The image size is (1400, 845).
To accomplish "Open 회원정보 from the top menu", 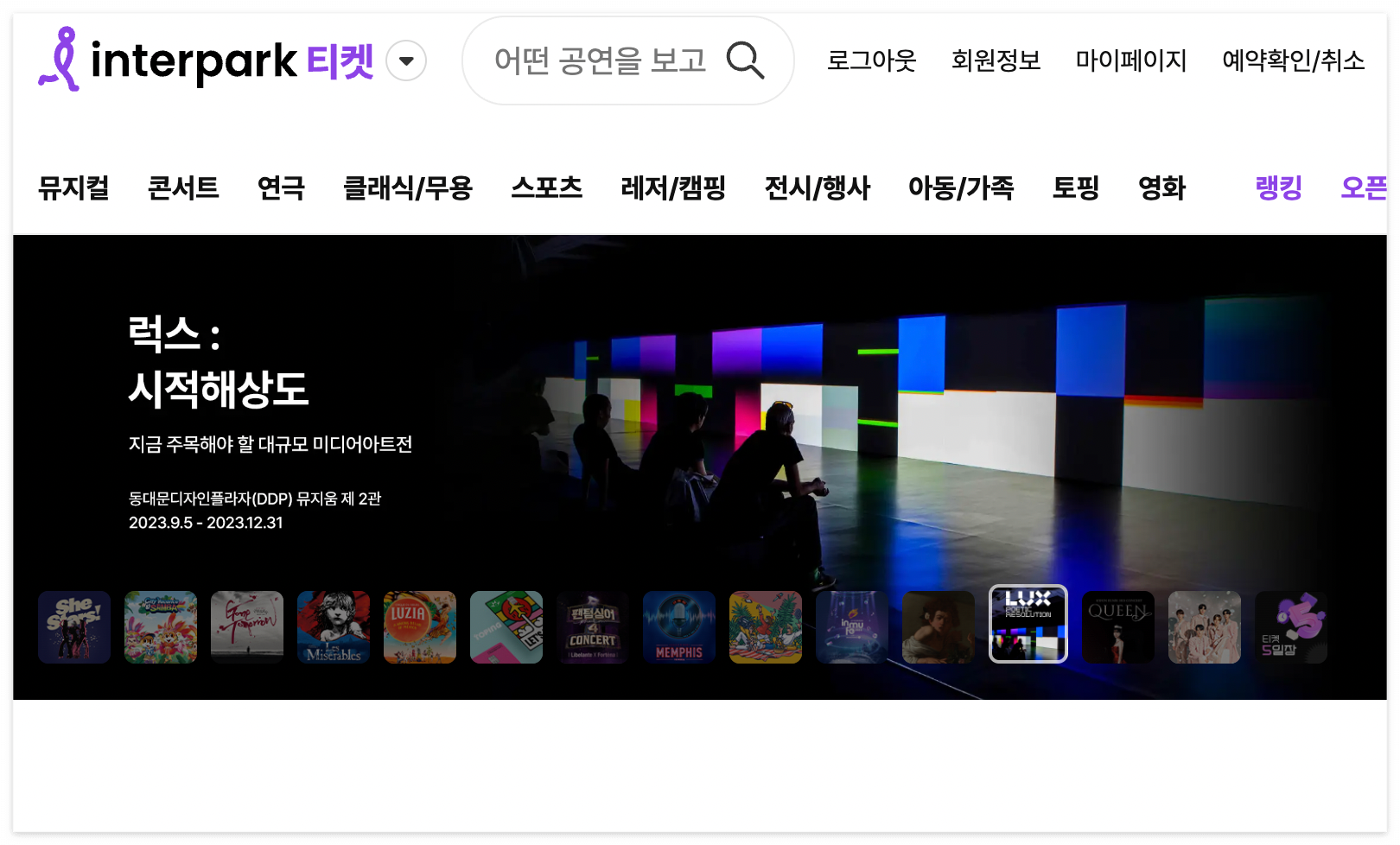I will 996,61.
